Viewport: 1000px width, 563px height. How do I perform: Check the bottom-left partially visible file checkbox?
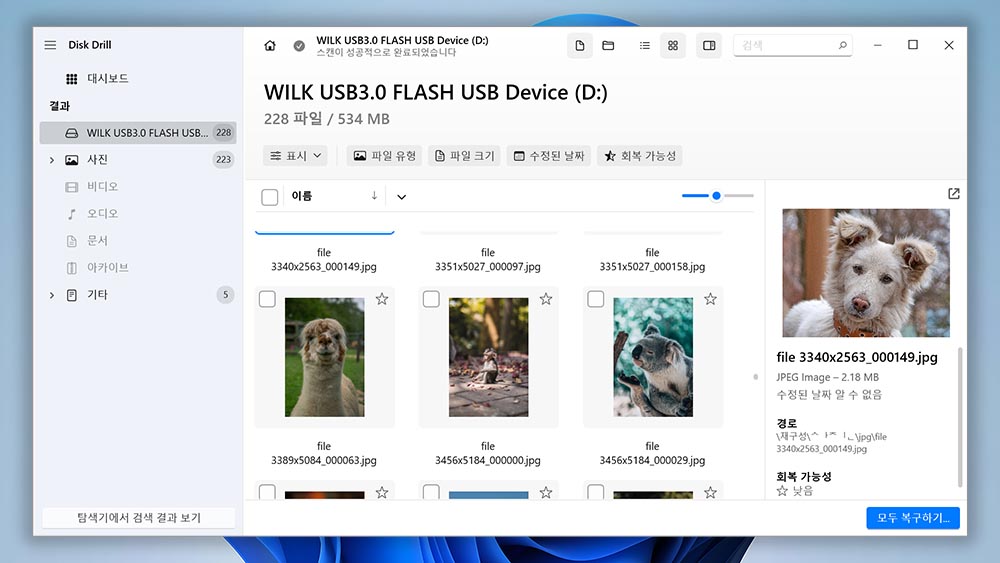pyautogui.click(x=267, y=492)
